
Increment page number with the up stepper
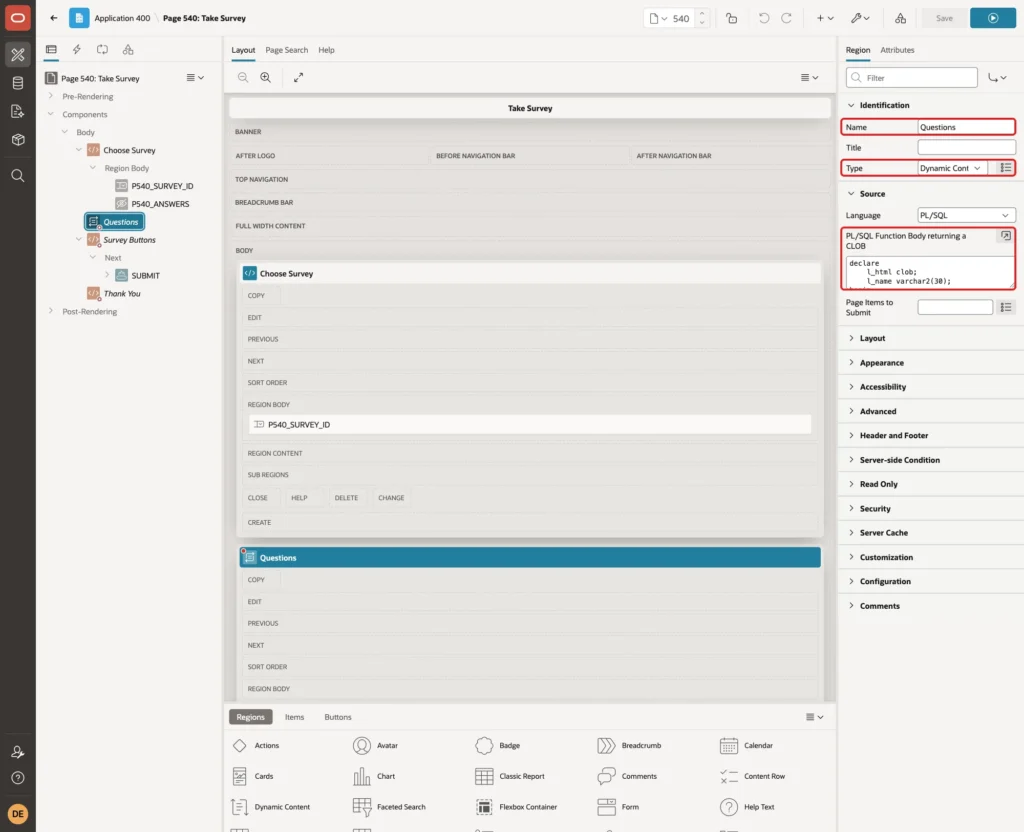click(702, 13)
